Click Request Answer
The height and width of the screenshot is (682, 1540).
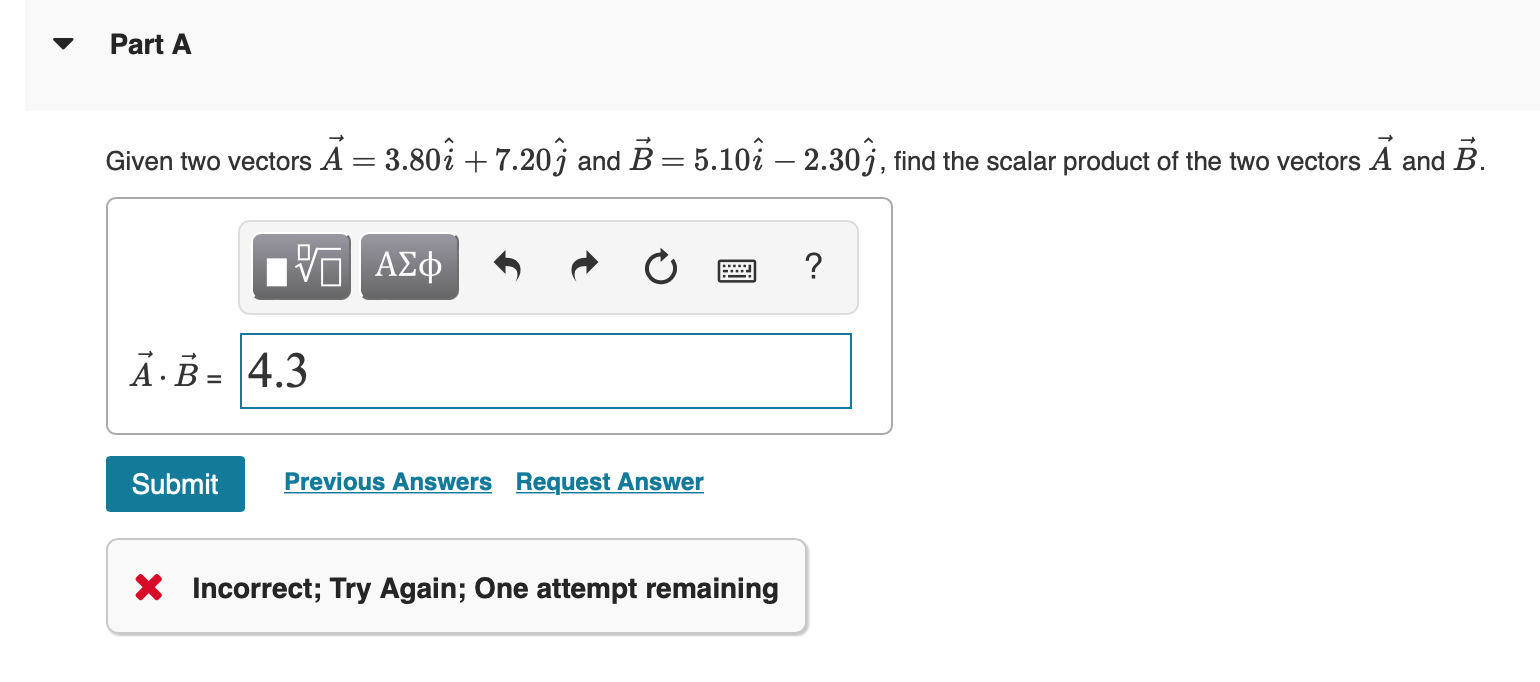point(609,481)
